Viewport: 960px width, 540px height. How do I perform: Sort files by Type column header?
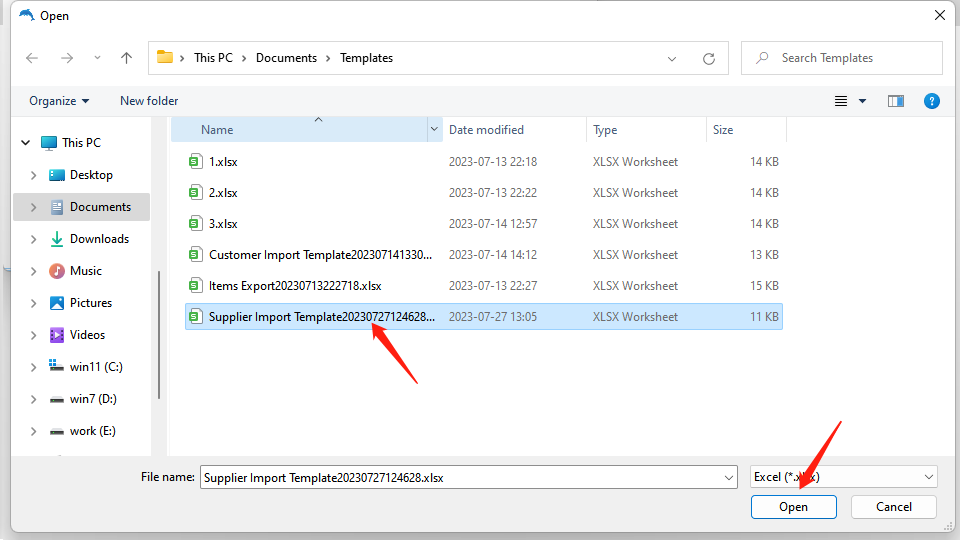605,130
